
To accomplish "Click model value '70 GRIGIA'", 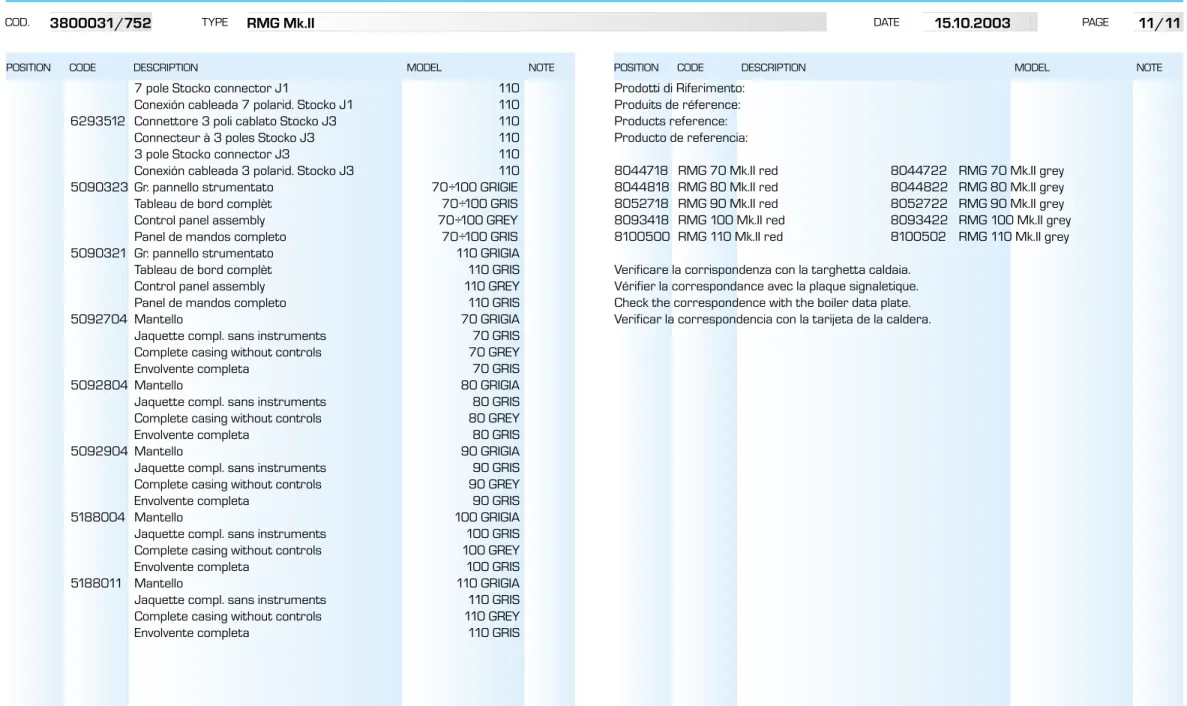I will pos(490,319).
